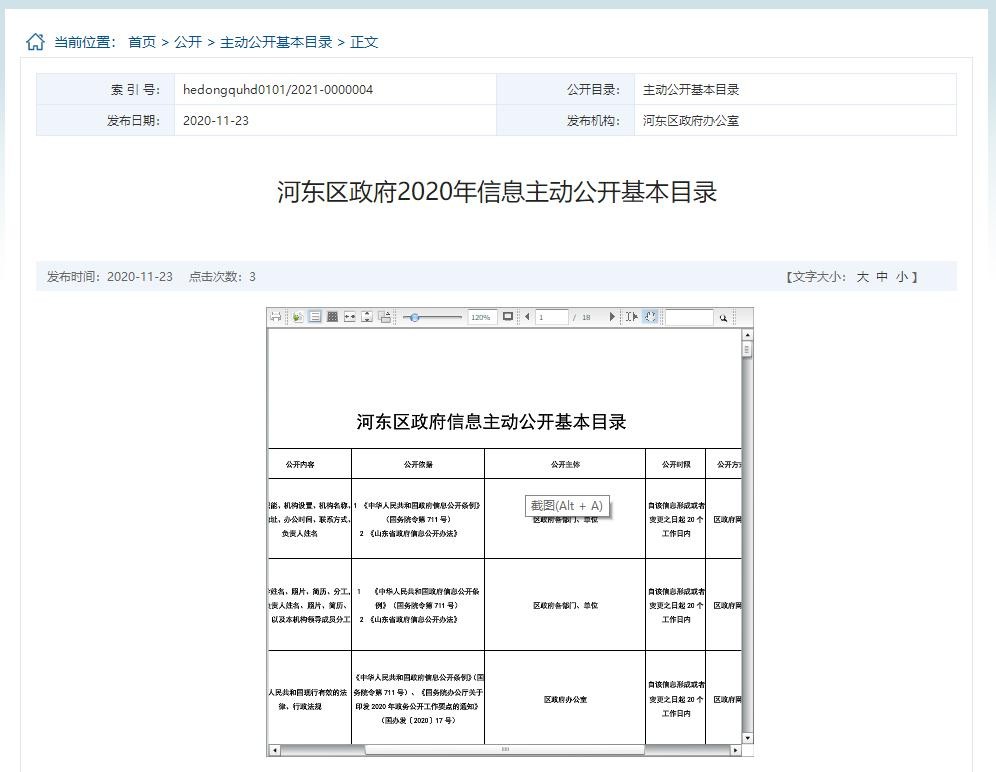Go to next page in viewer
This screenshot has width=996, height=772.
coord(612,316)
